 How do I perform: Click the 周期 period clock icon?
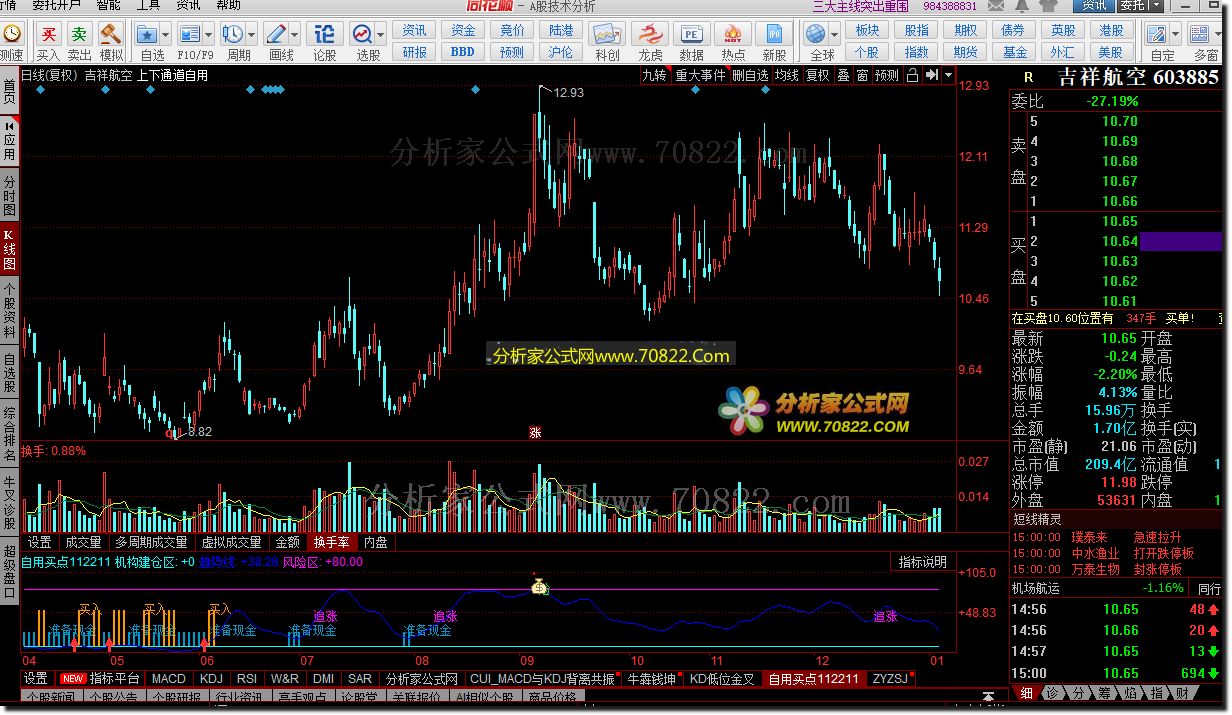click(x=232, y=35)
